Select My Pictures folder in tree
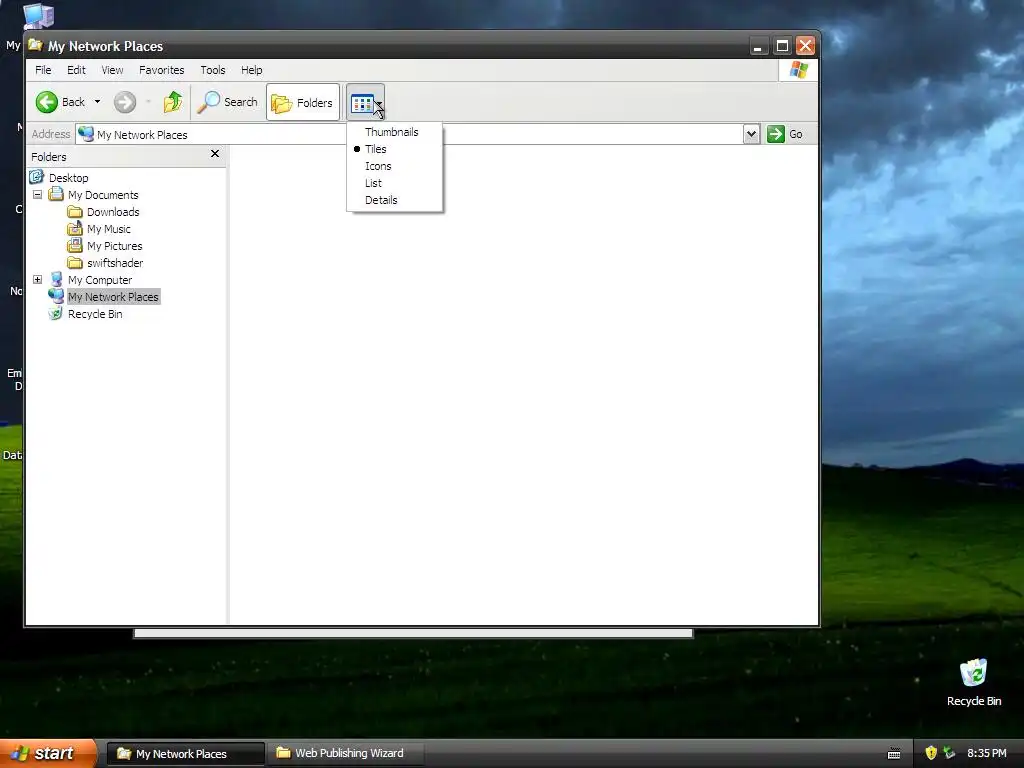The image size is (1024, 768). pos(114,246)
